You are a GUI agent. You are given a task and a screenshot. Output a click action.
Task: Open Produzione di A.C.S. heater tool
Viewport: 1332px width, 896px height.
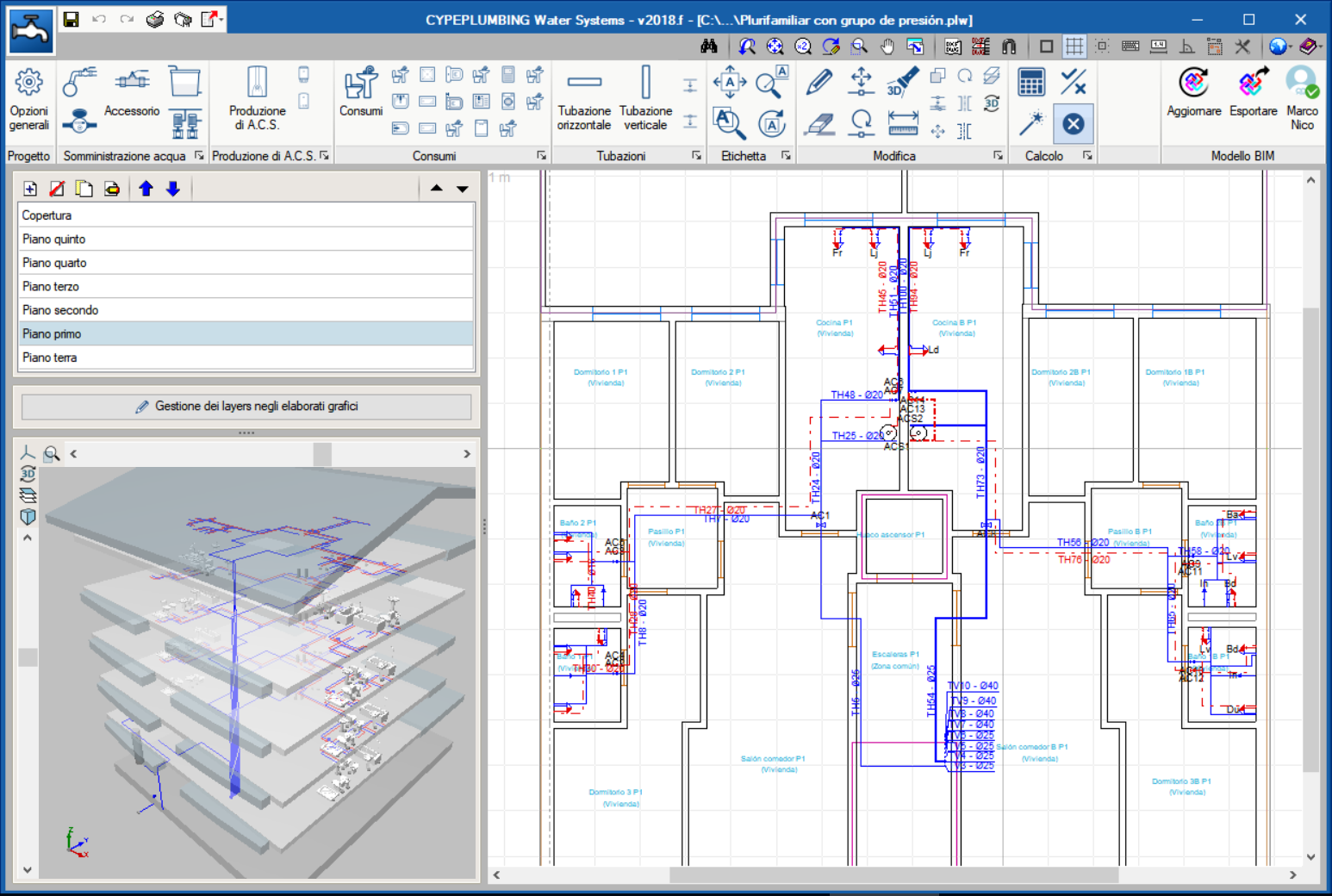tap(257, 100)
